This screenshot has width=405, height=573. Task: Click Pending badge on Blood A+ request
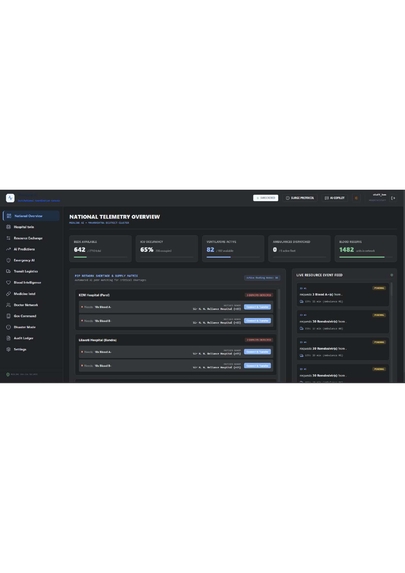[379, 288]
